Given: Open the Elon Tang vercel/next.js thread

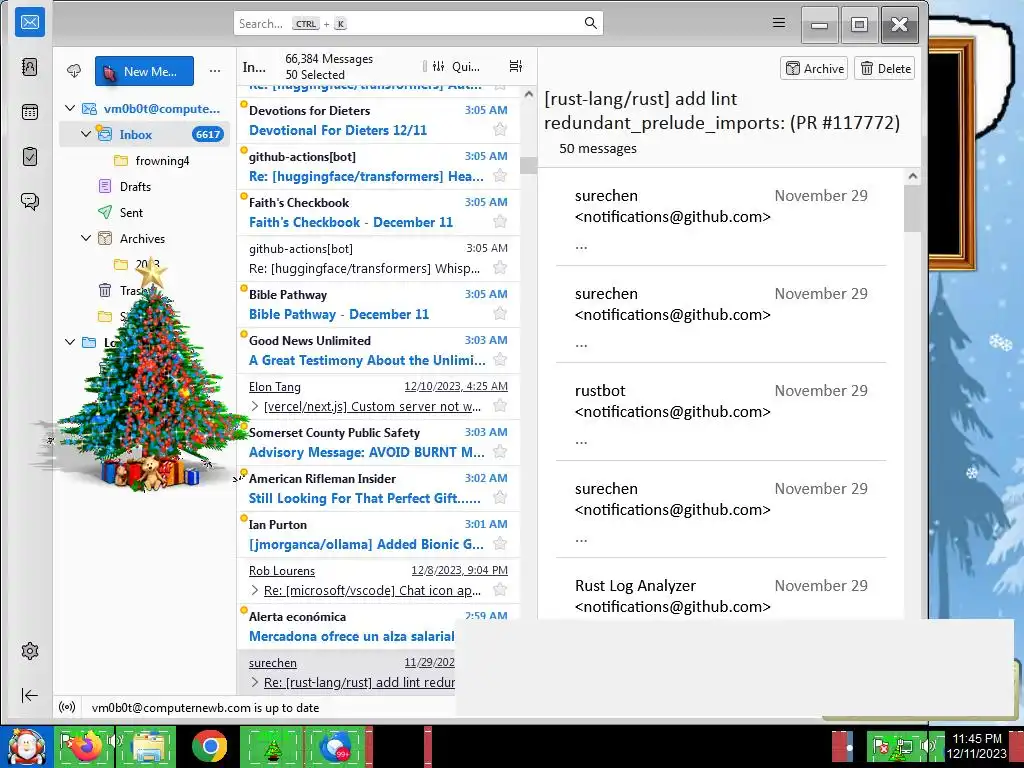Looking at the screenshot, I should 378,396.
